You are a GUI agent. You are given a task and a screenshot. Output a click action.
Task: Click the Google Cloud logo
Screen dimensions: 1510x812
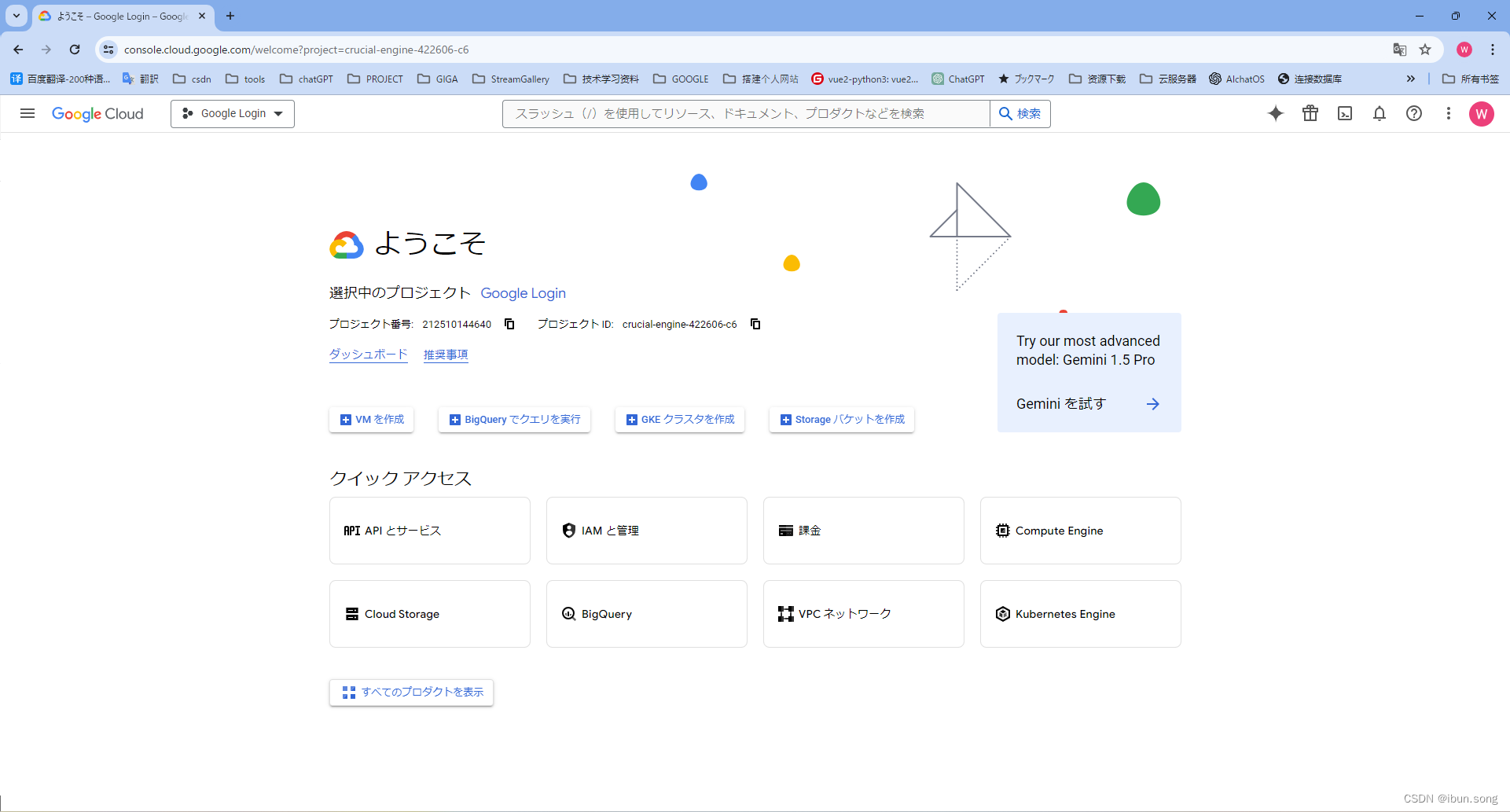[97, 113]
